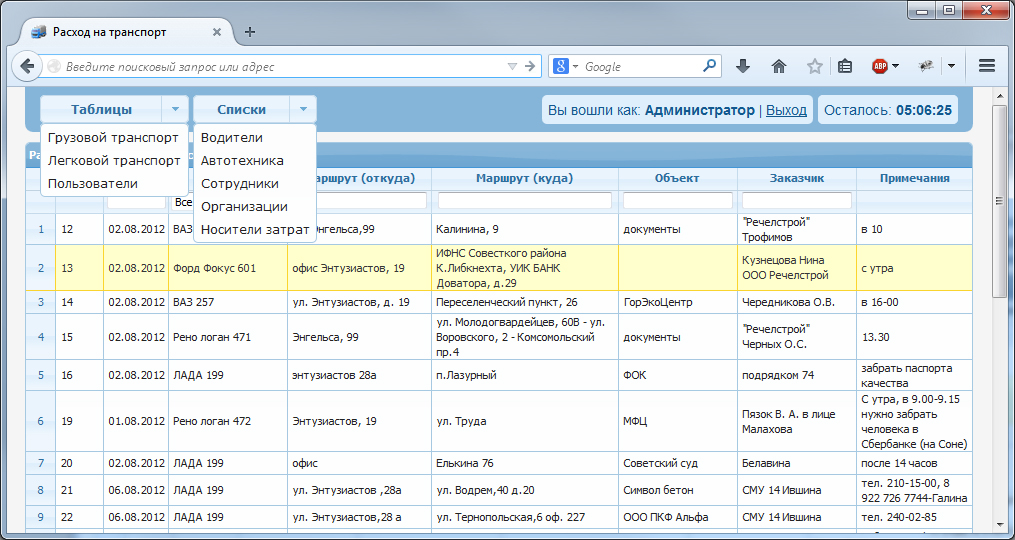This screenshot has height=540, width=1015.
Task: Select the Символ бетон cell
Action: 678,491
